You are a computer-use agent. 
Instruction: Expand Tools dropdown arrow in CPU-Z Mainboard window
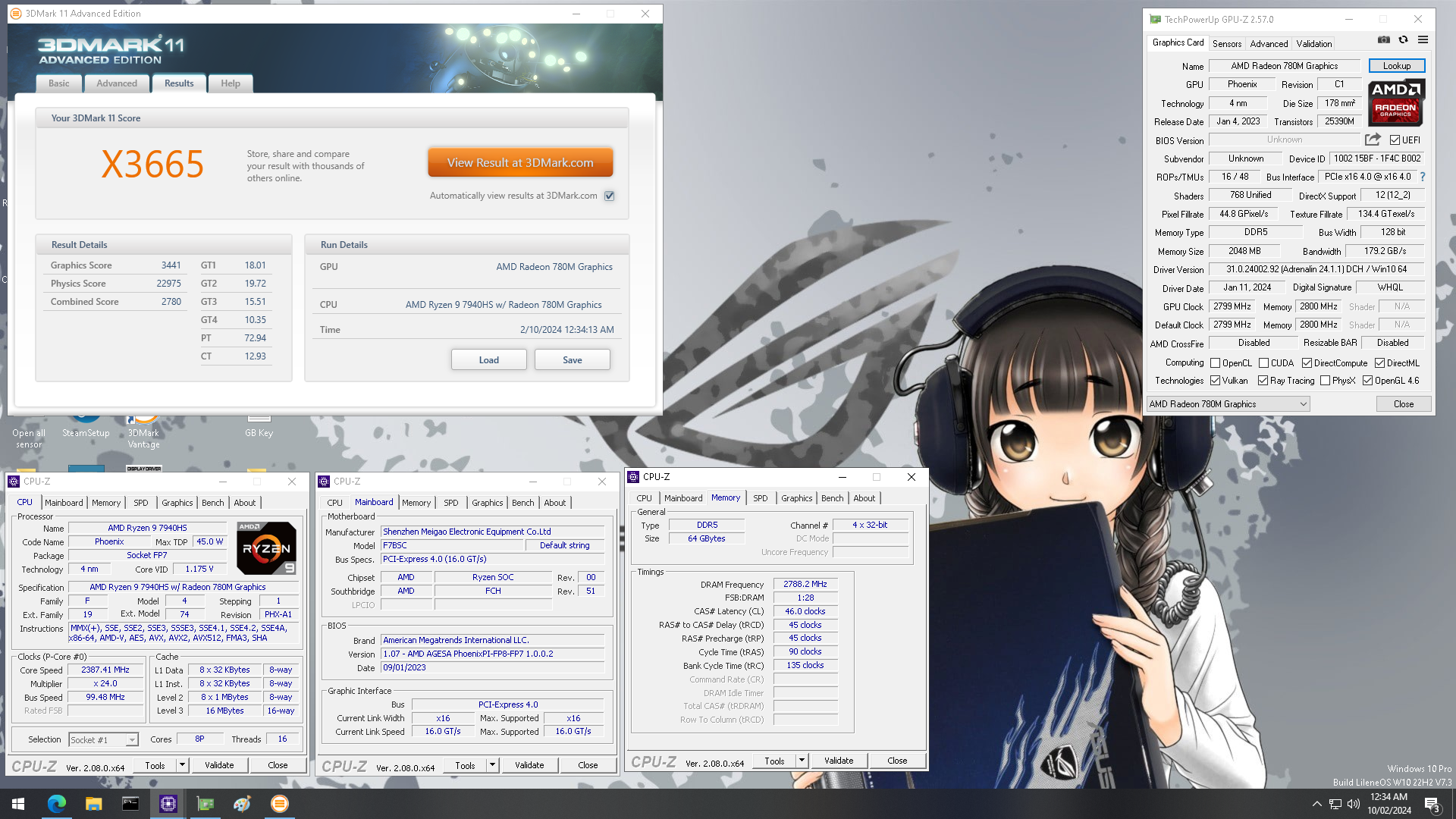492,765
